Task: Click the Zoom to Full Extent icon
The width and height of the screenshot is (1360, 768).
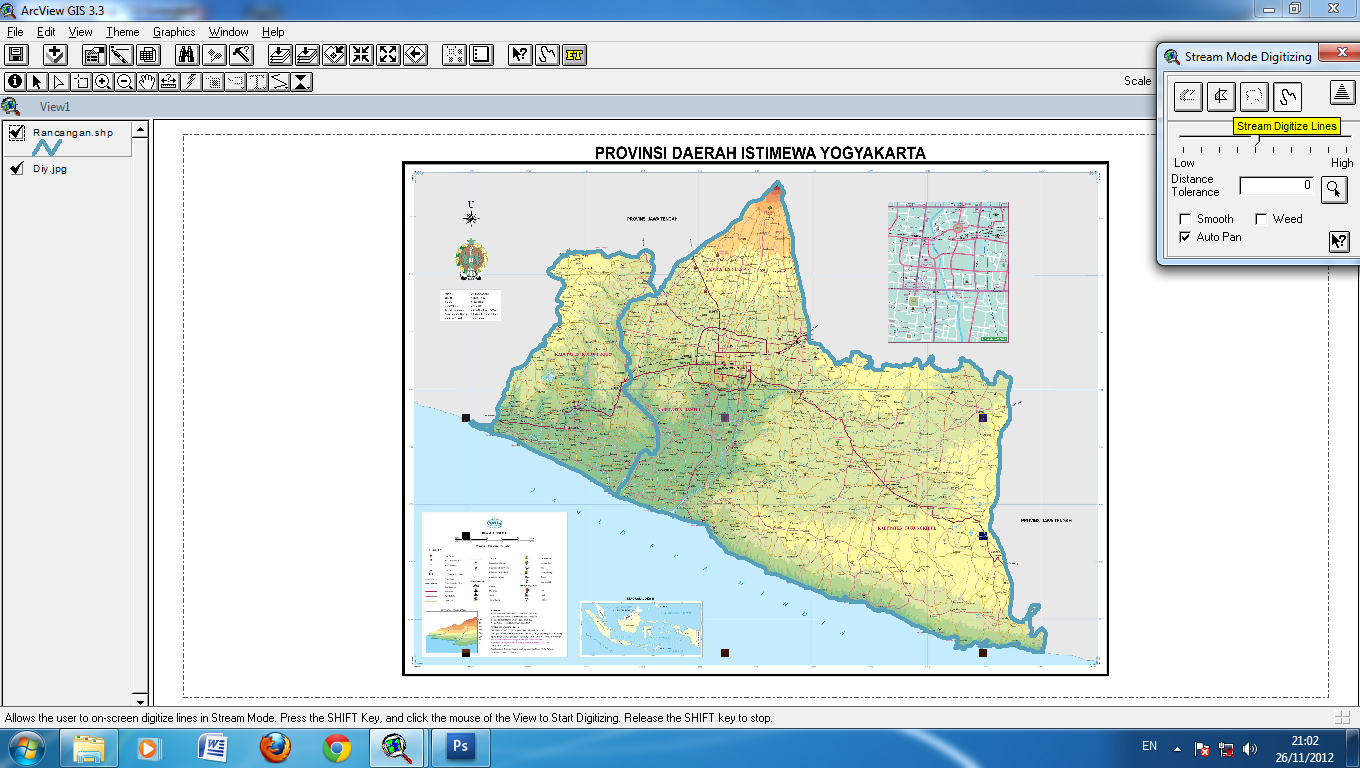Action: click(386, 55)
